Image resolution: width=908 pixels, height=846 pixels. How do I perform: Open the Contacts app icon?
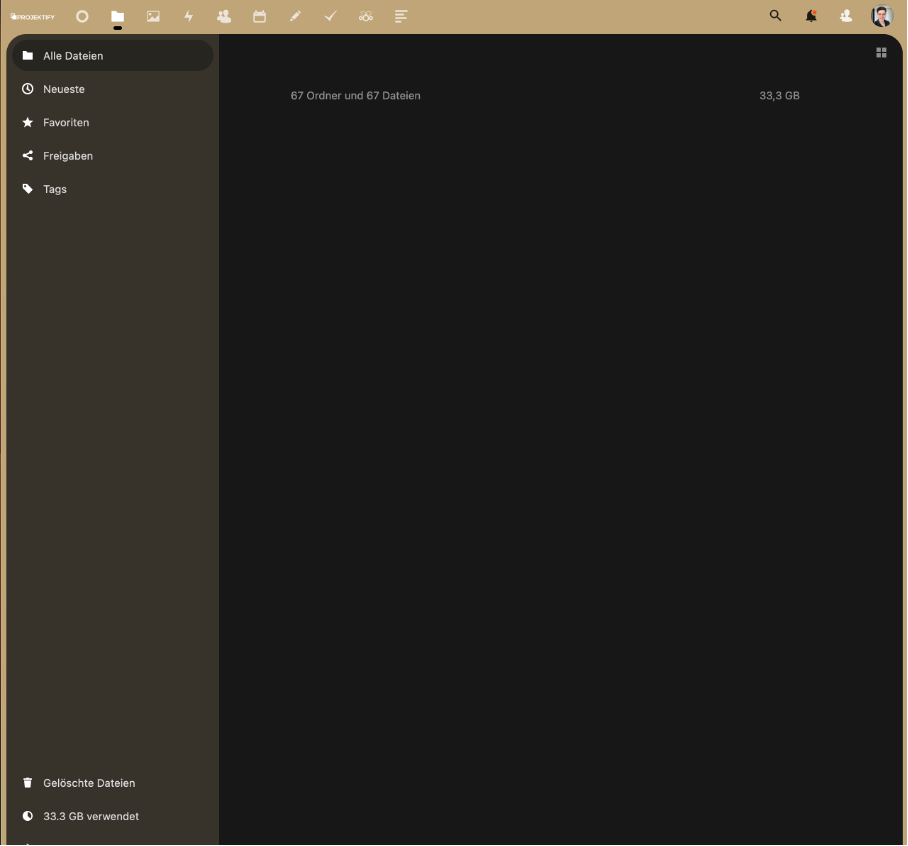pos(224,16)
